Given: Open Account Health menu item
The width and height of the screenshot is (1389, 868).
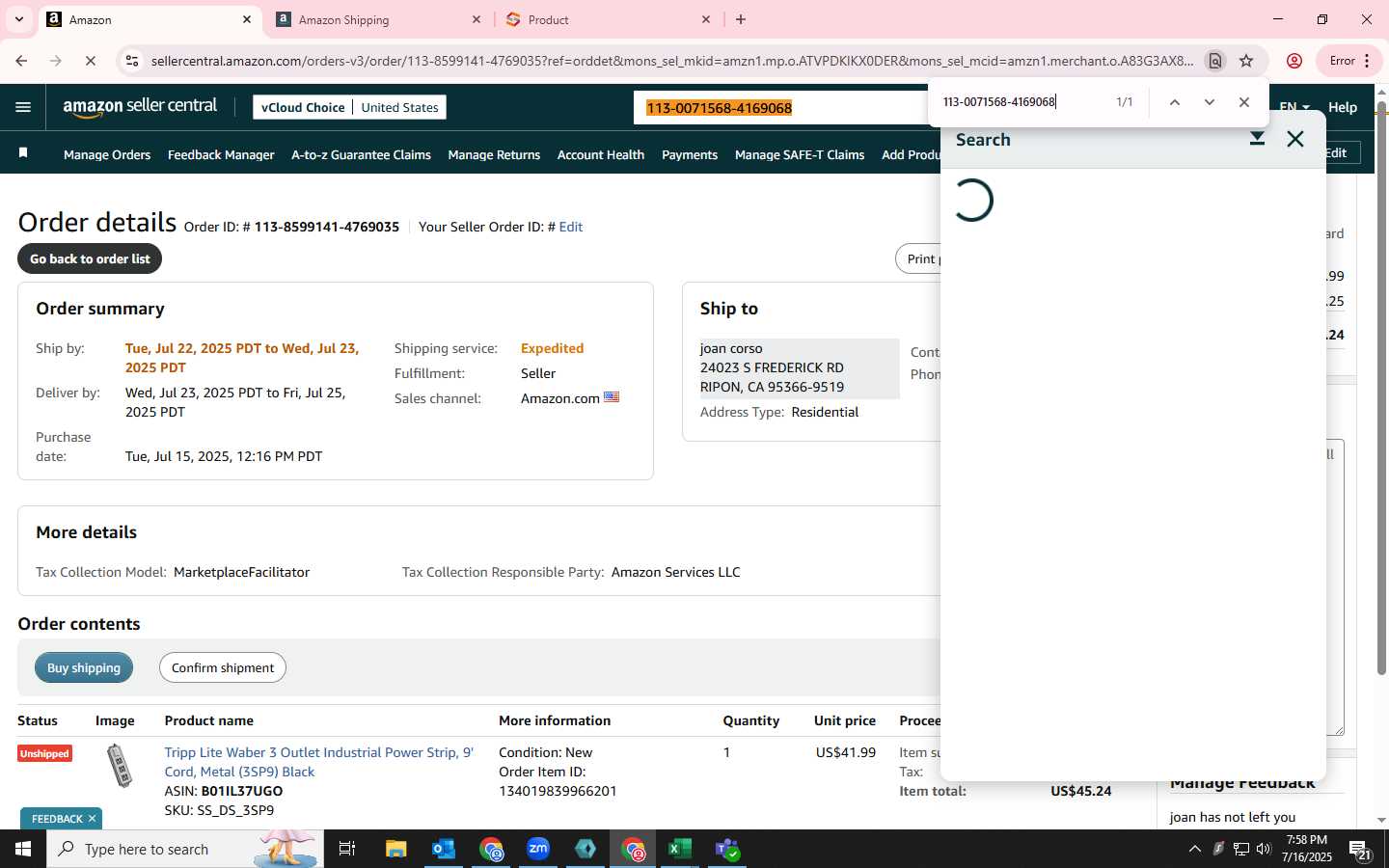Looking at the screenshot, I should click(601, 154).
